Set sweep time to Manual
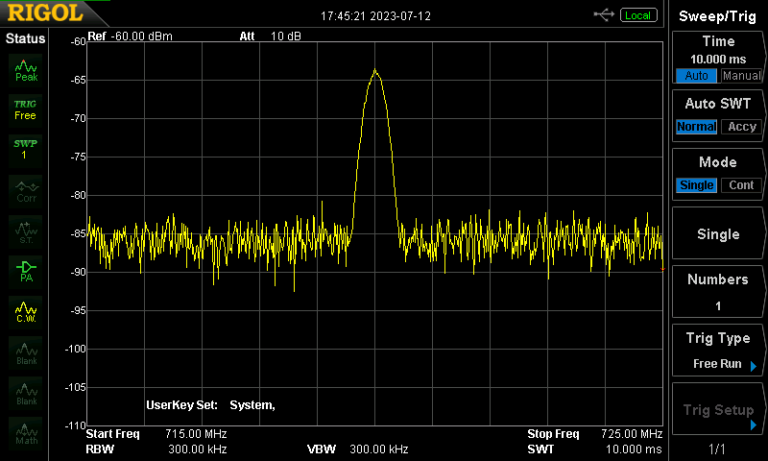The image size is (768, 461). (x=741, y=76)
